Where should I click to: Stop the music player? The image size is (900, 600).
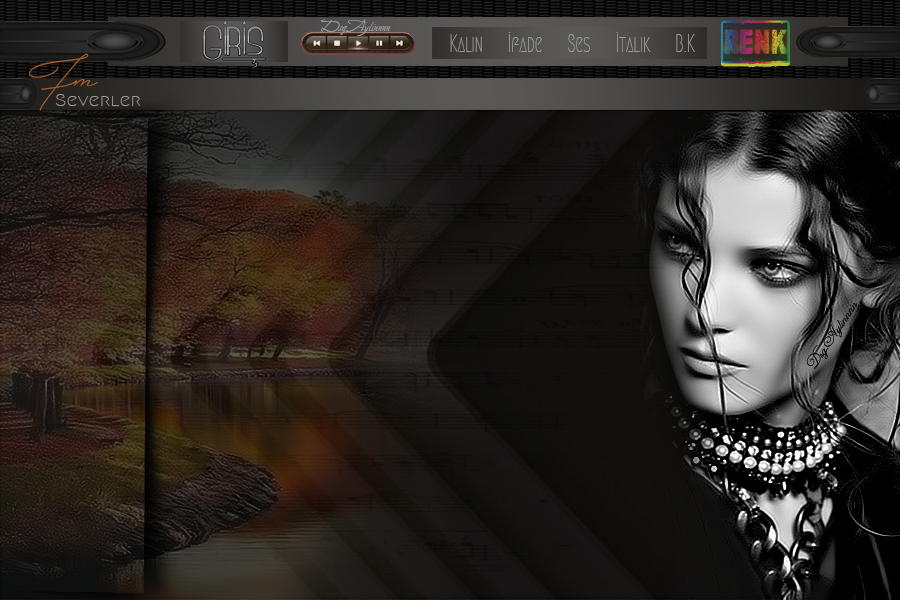coord(338,43)
